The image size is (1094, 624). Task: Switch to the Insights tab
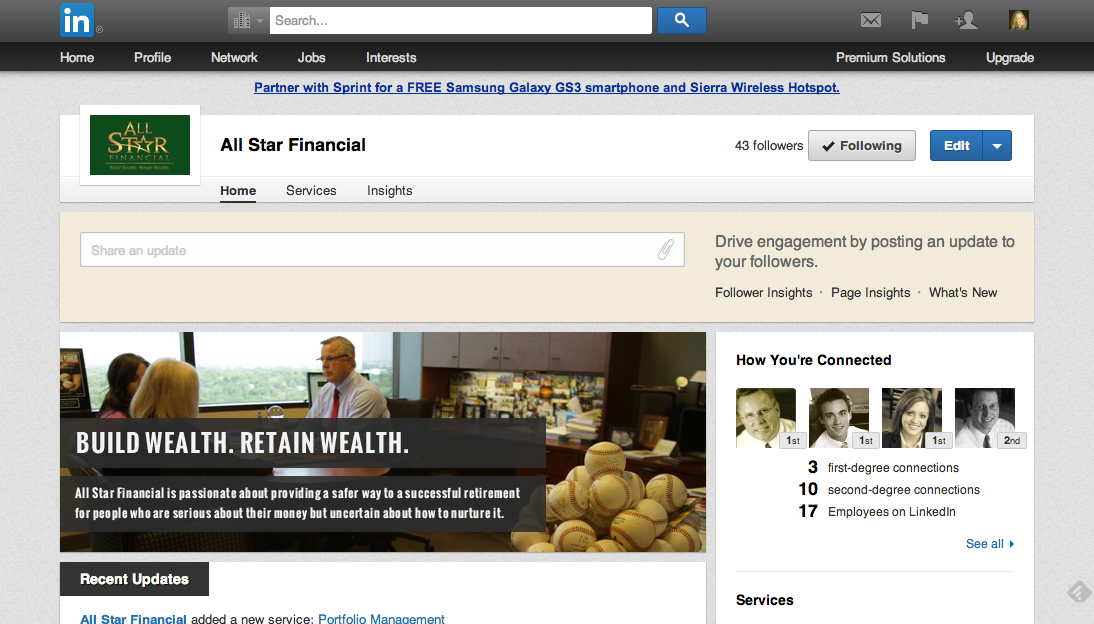(x=389, y=191)
